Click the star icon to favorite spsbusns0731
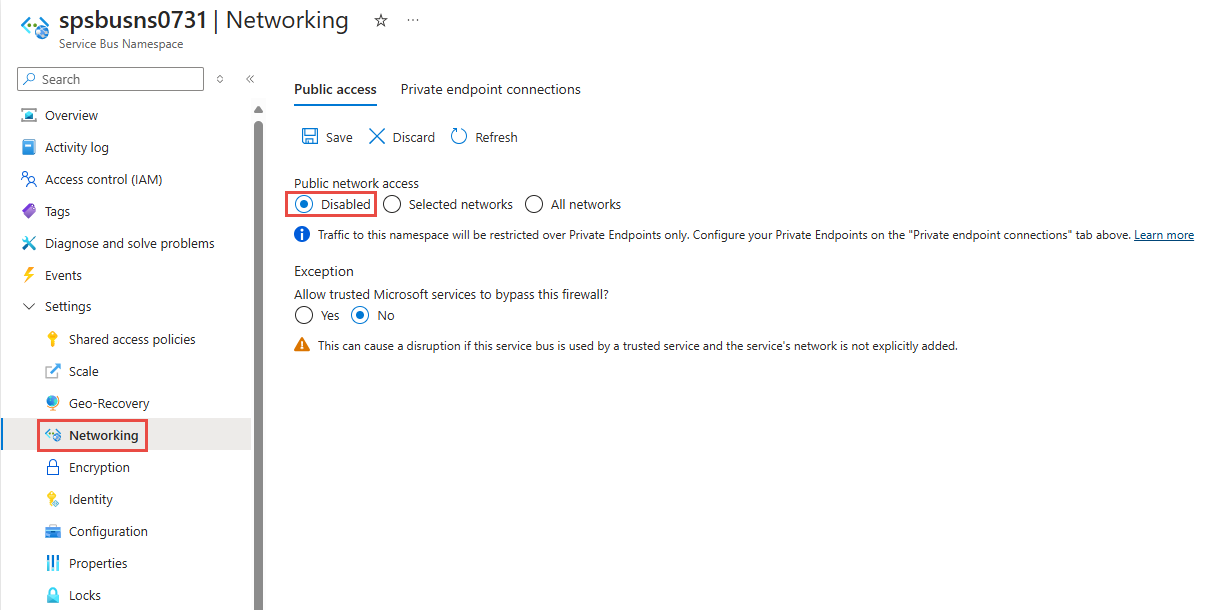 380,19
